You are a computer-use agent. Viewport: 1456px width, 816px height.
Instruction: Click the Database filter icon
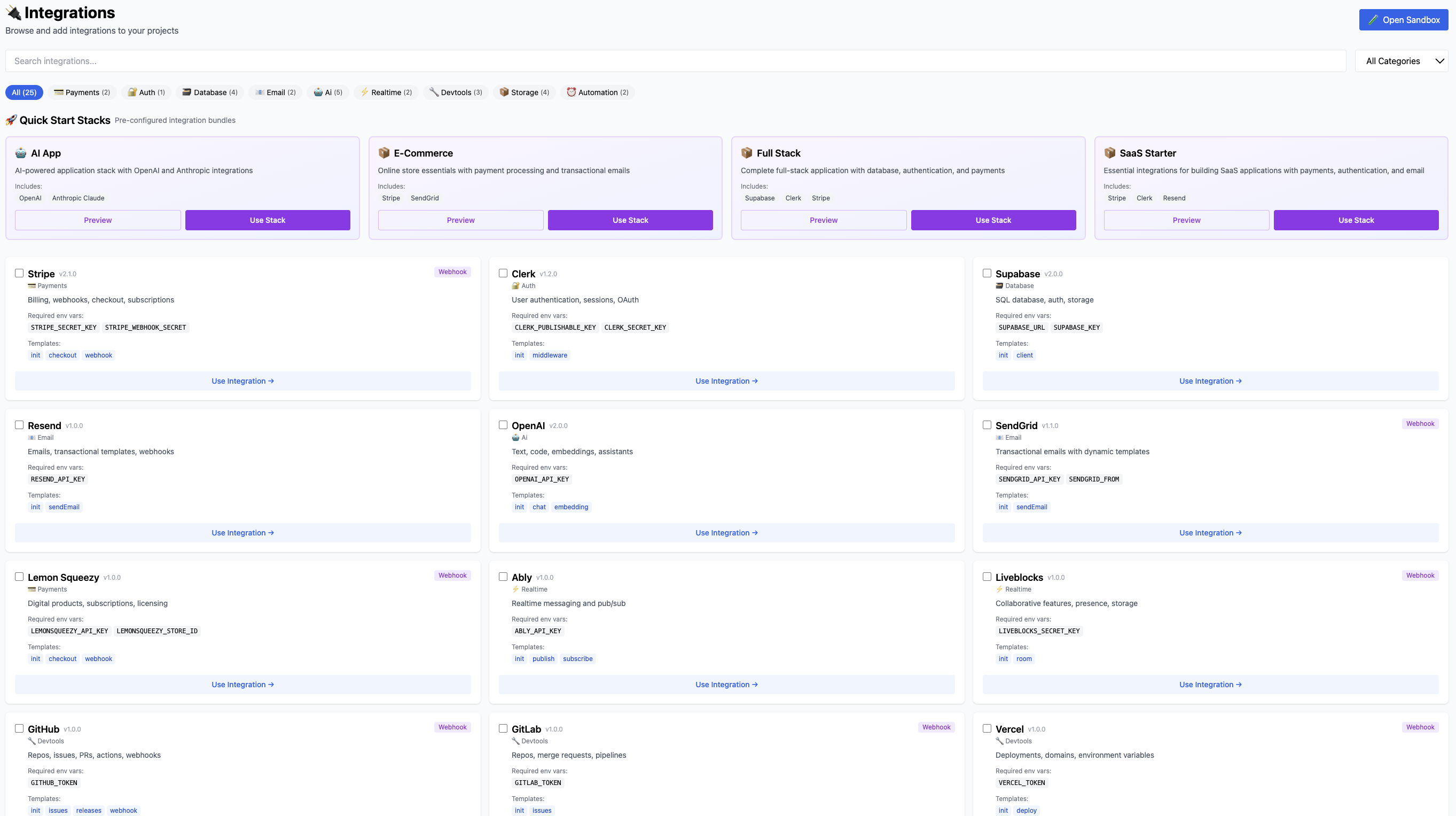(x=186, y=92)
